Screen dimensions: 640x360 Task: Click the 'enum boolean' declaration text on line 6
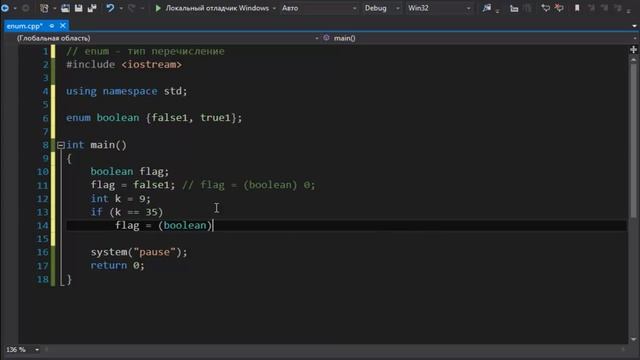tap(102, 118)
